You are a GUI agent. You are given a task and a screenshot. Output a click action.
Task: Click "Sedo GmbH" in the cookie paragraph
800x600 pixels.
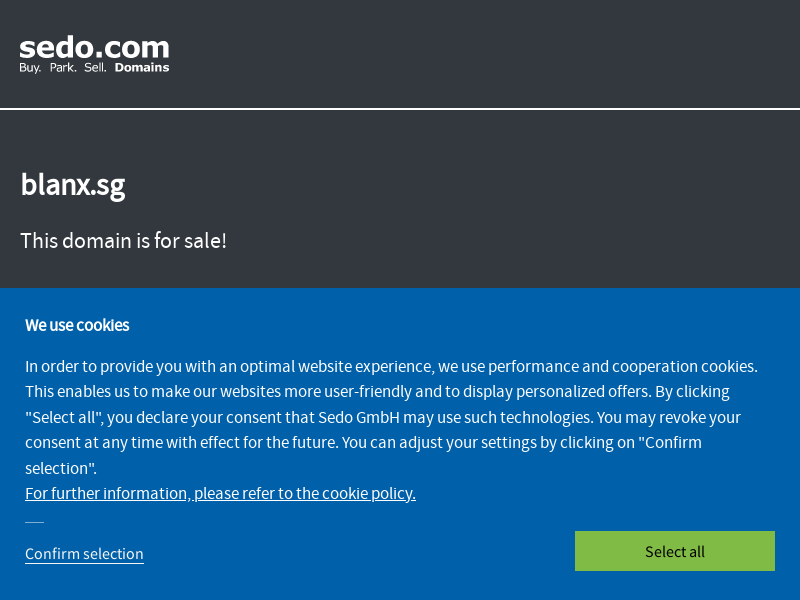[359, 417]
